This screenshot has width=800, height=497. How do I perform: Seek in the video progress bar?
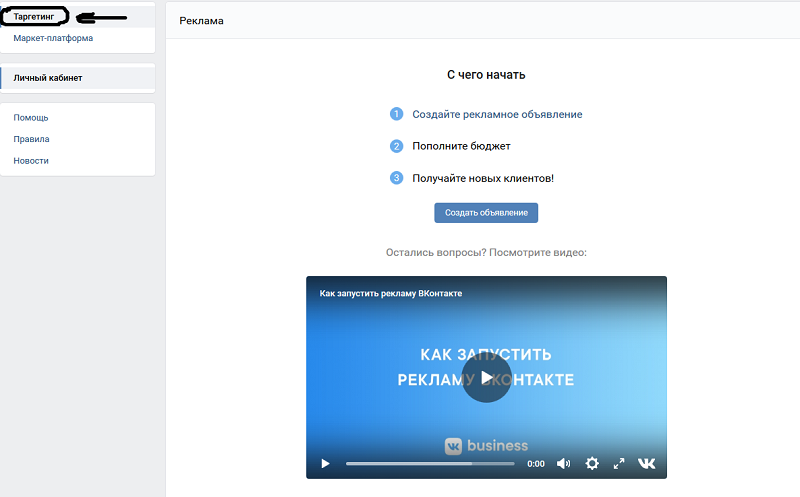pyautogui.click(x=430, y=464)
